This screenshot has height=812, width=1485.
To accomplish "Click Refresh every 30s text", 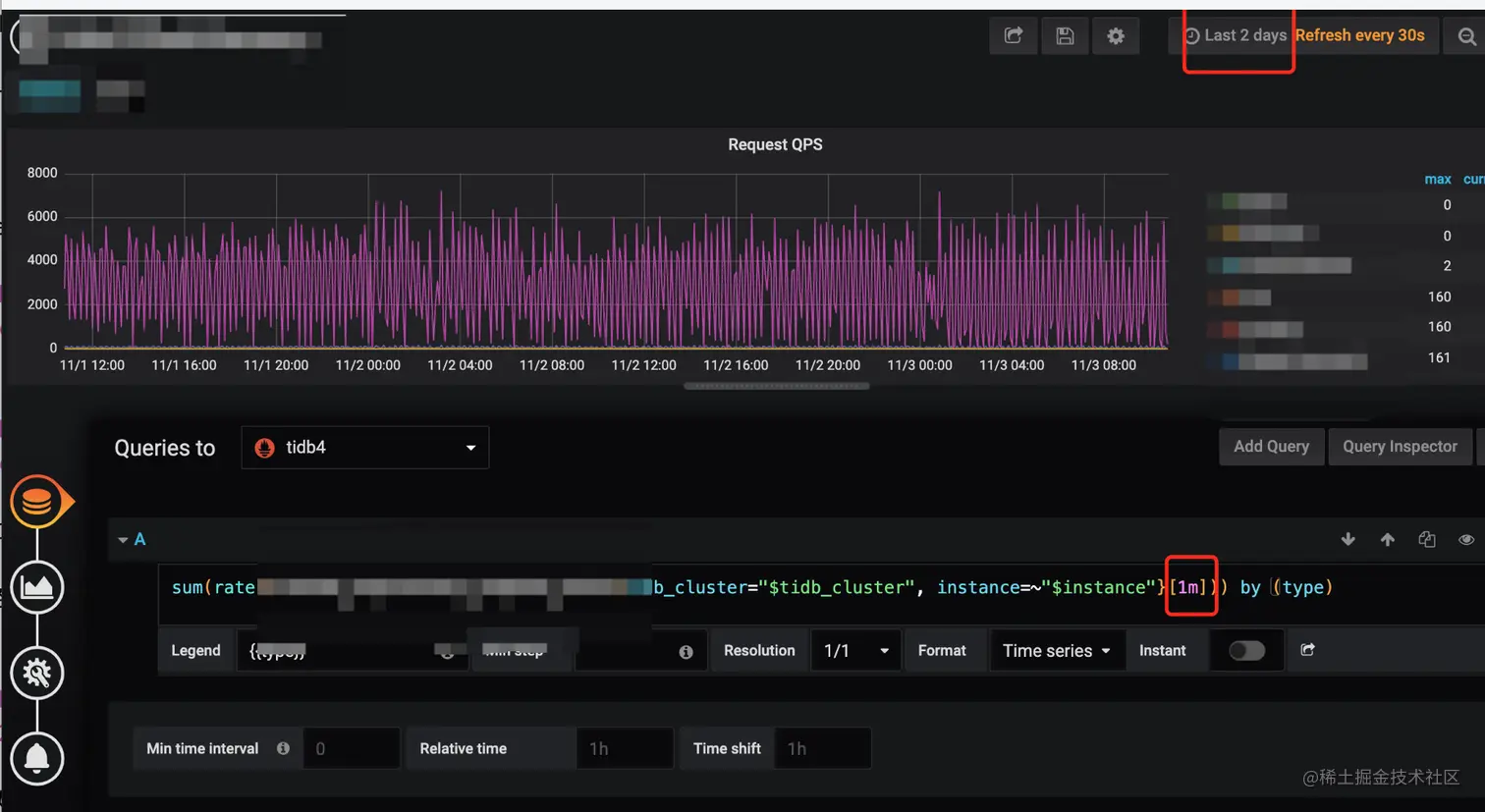I will pos(1360,35).
